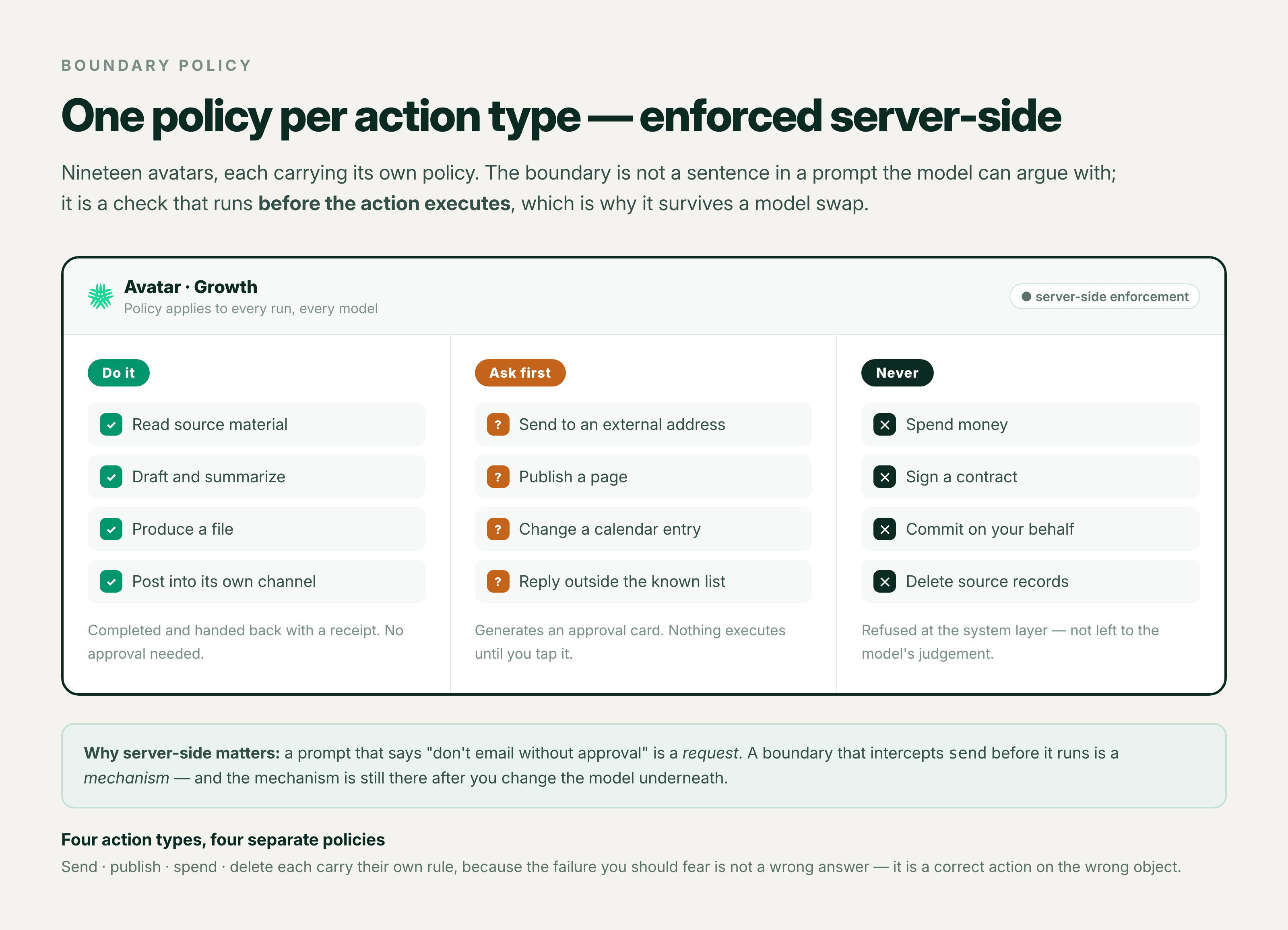This screenshot has height=930, width=1288.
Task: Click the 'Sign a contract' label
Action: pos(962,477)
